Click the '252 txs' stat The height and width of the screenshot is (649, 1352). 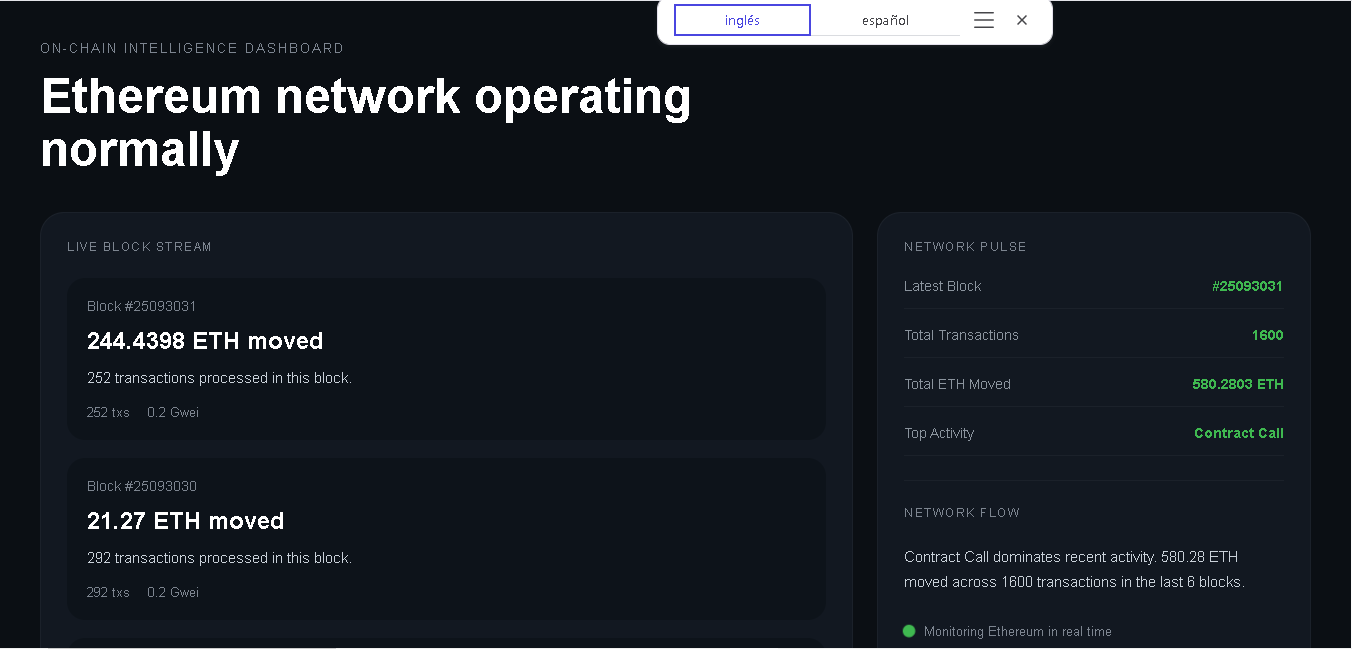(x=108, y=412)
